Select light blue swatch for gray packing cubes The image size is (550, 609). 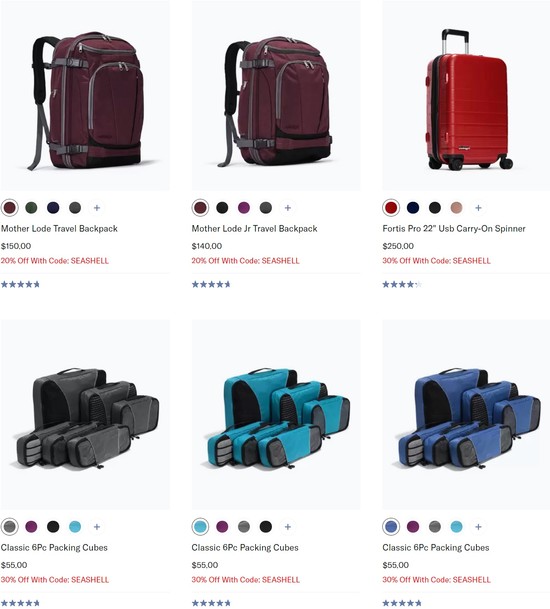75,527
